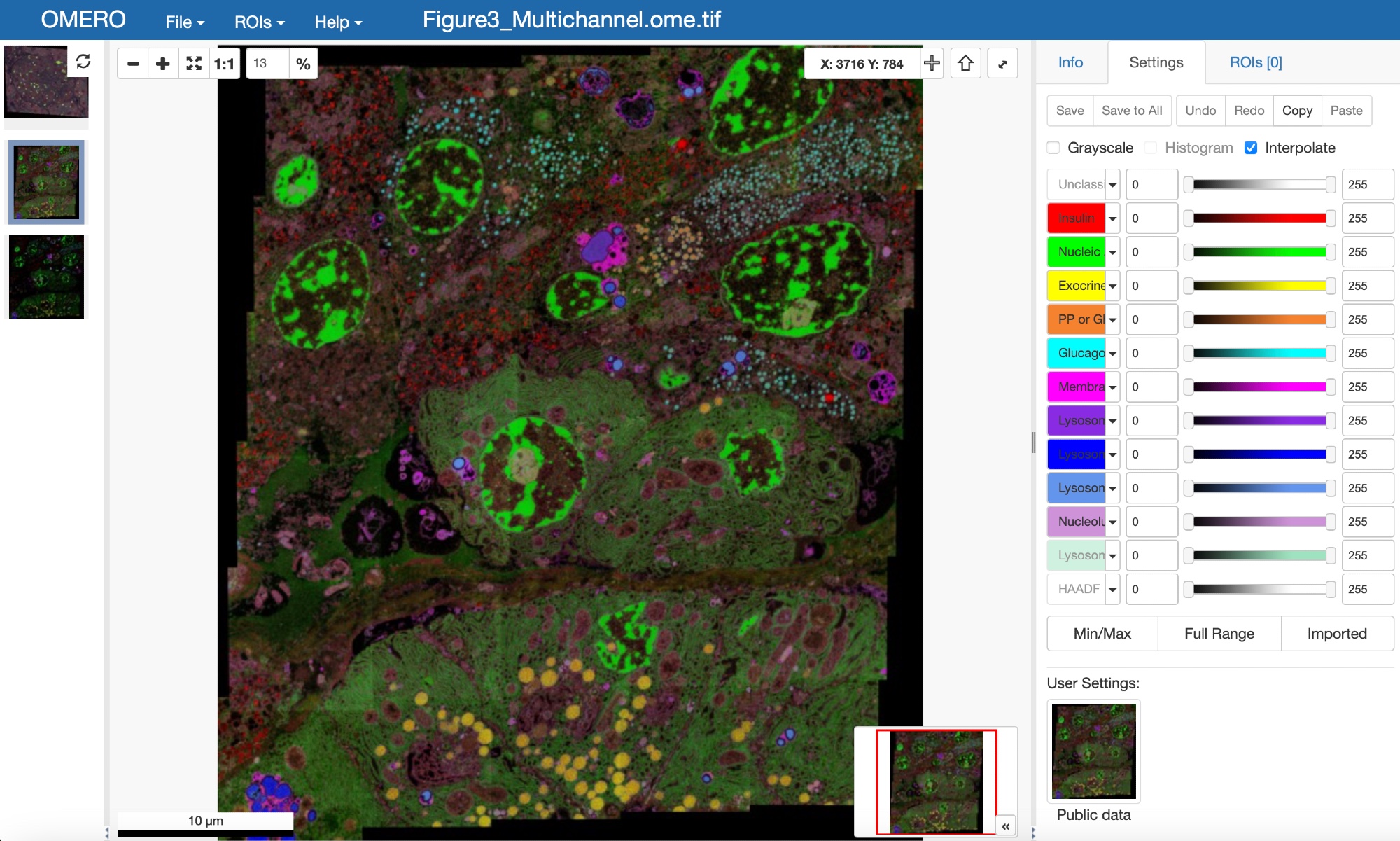The image size is (1400, 841).
Task: Click the 1:1 actual size button
Action: [x=224, y=64]
